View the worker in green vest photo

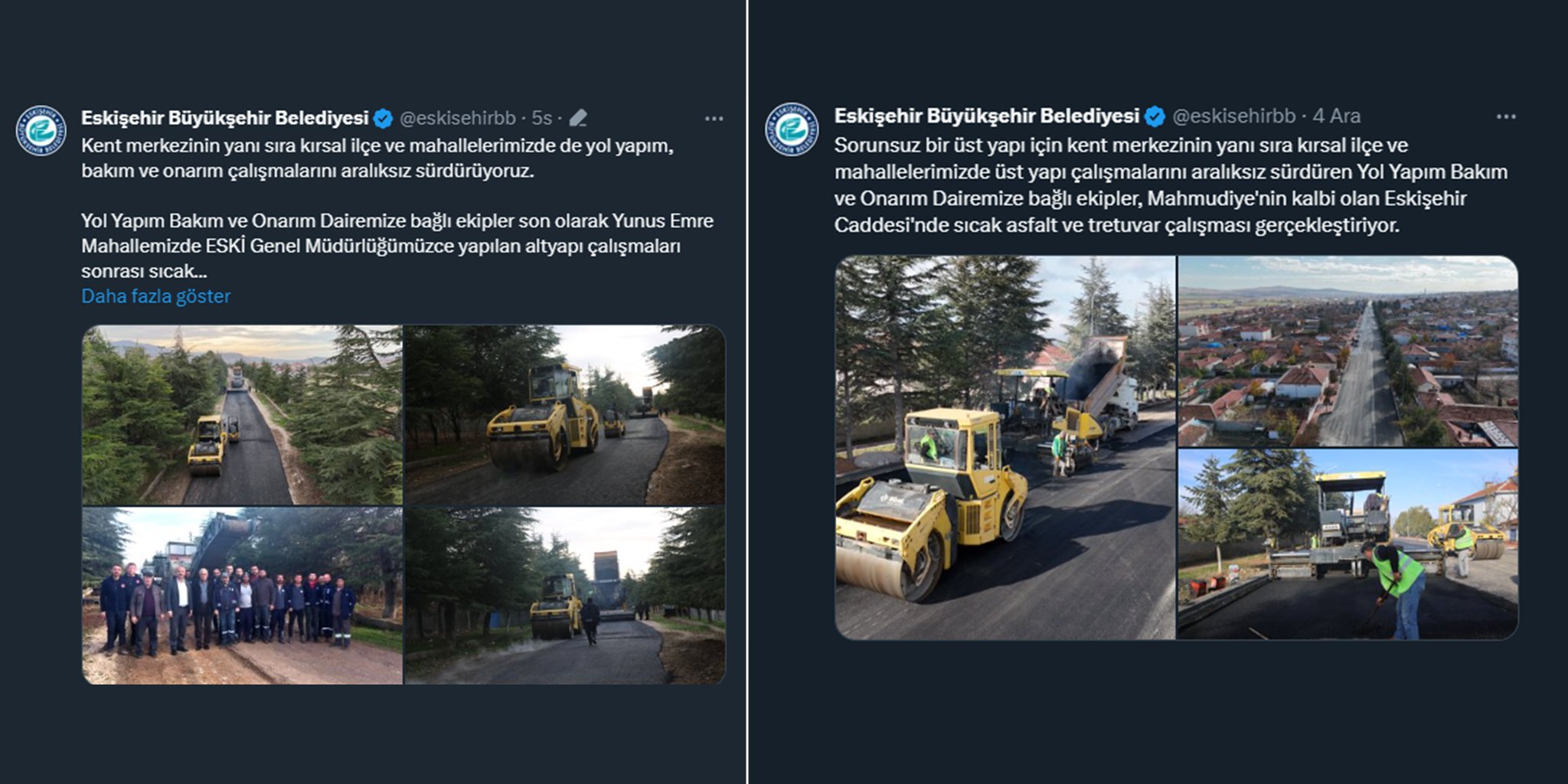[x=1347, y=544]
